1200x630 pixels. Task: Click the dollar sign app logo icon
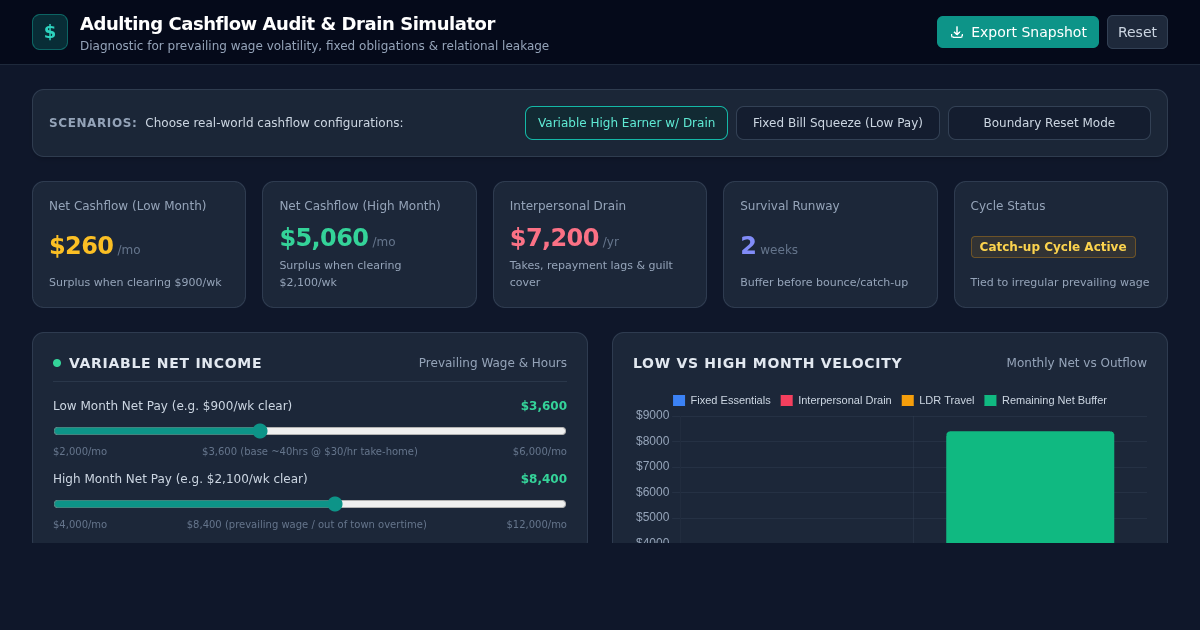(50, 32)
